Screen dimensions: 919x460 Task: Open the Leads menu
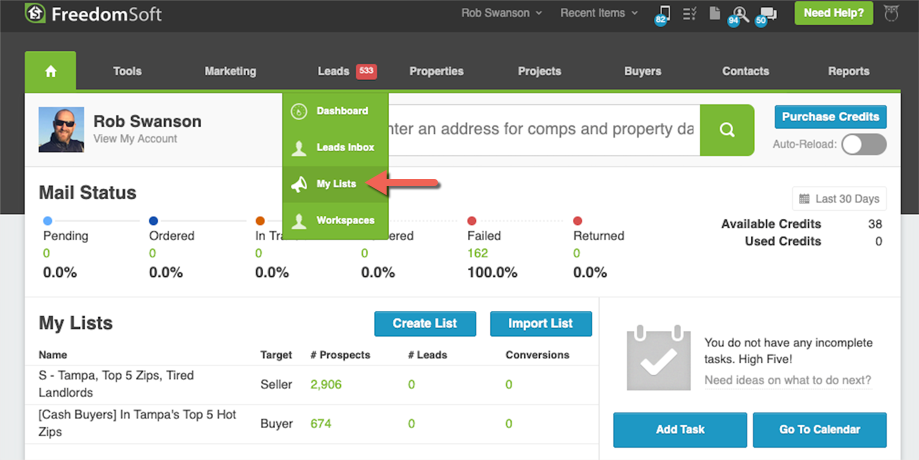pyautogui.click(x=333, y=71)
